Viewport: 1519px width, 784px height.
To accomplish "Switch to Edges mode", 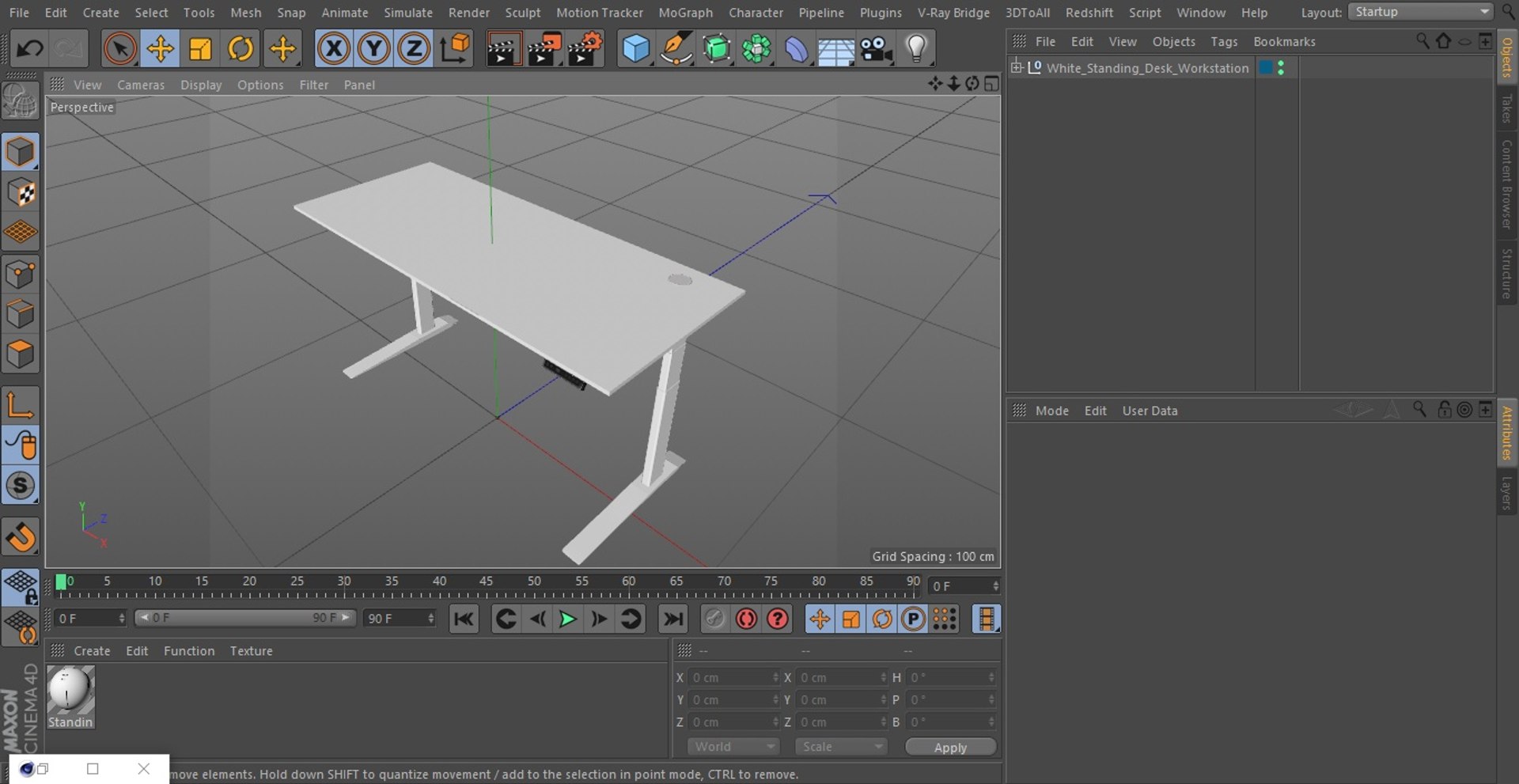I will pos(21,314).
